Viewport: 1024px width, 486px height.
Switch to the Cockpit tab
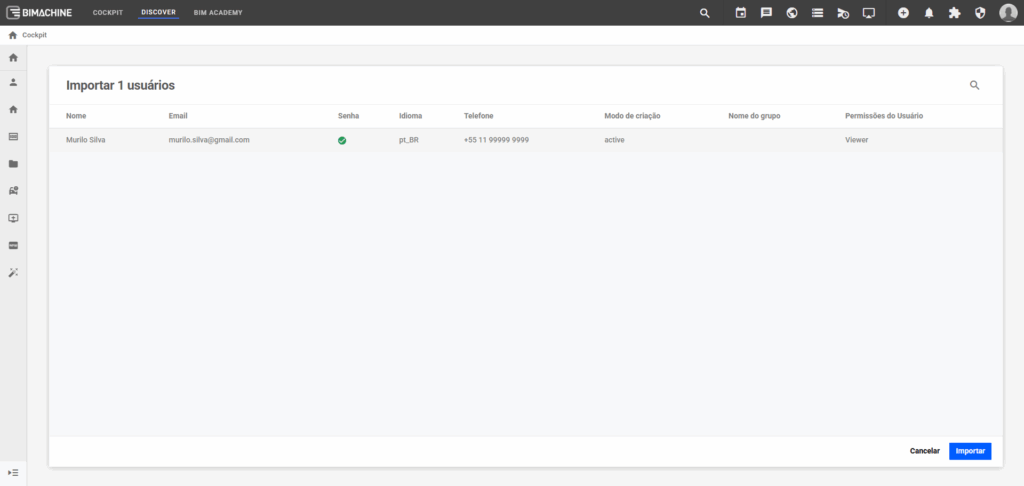(108, 13)
